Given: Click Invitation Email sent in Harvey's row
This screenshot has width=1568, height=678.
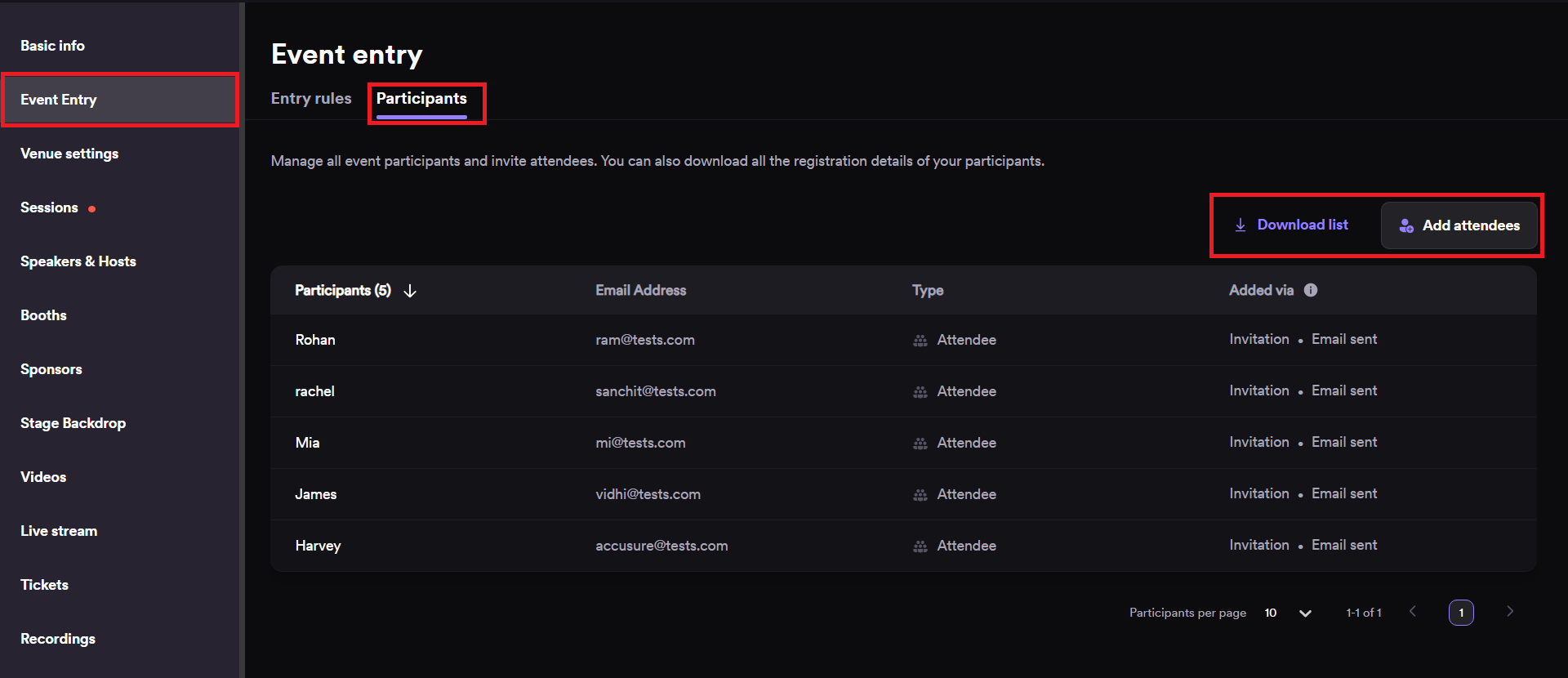Looking at the screenshot, I should pos(1303,545).
